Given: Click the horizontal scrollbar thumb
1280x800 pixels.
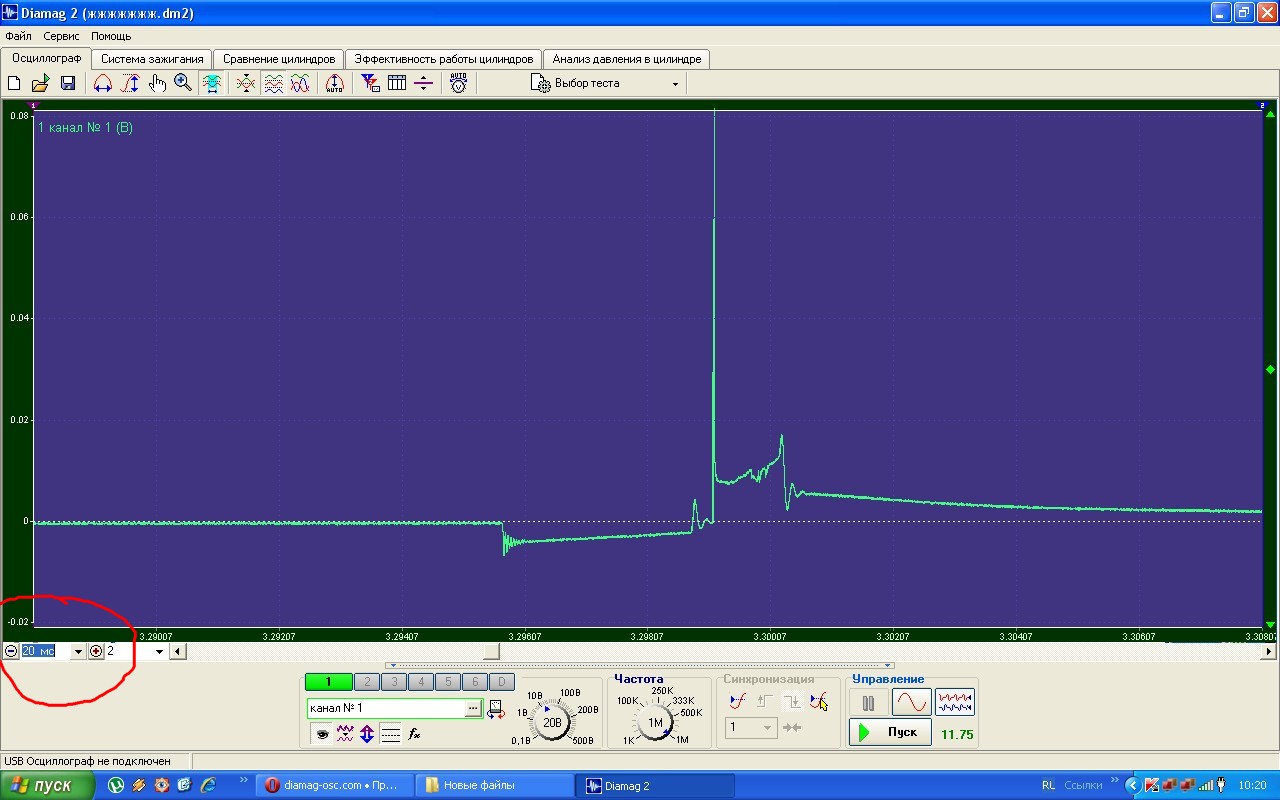Looking at the screenshot, I should [x=491, y=652].
